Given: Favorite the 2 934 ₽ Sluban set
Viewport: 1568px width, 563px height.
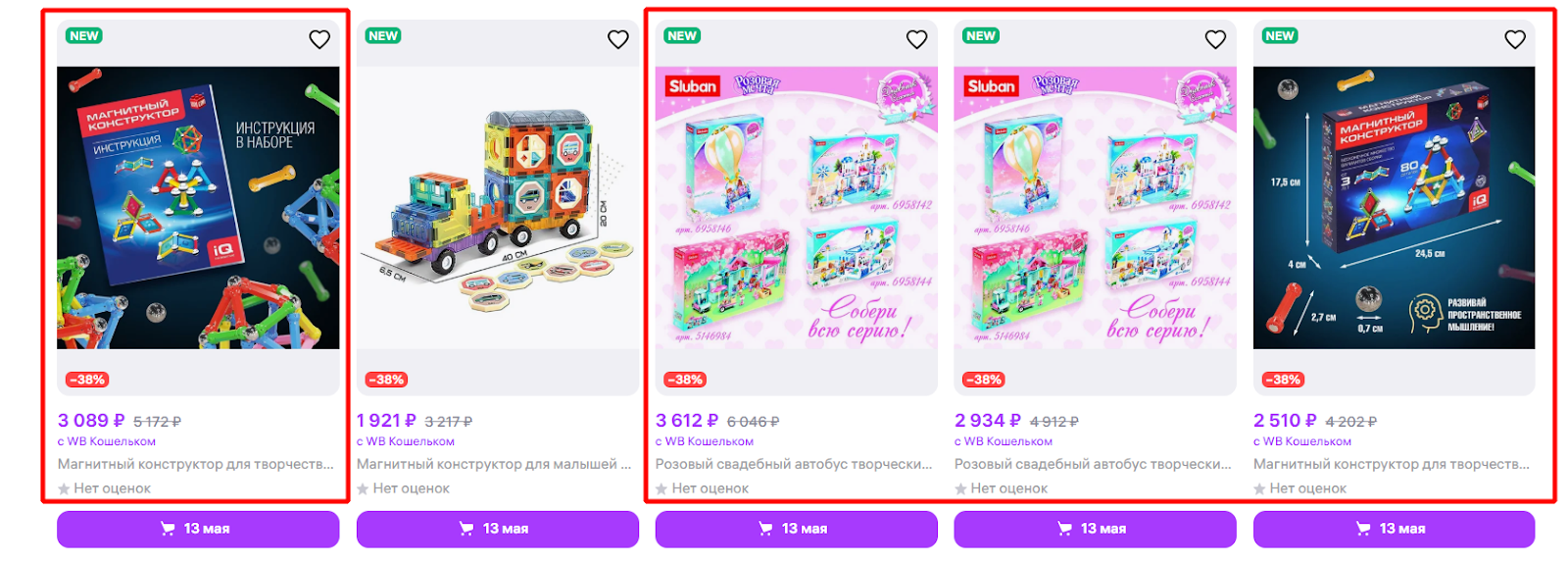Looking at the screenshot, I should pyautogui.click(x=1216, y=39).
